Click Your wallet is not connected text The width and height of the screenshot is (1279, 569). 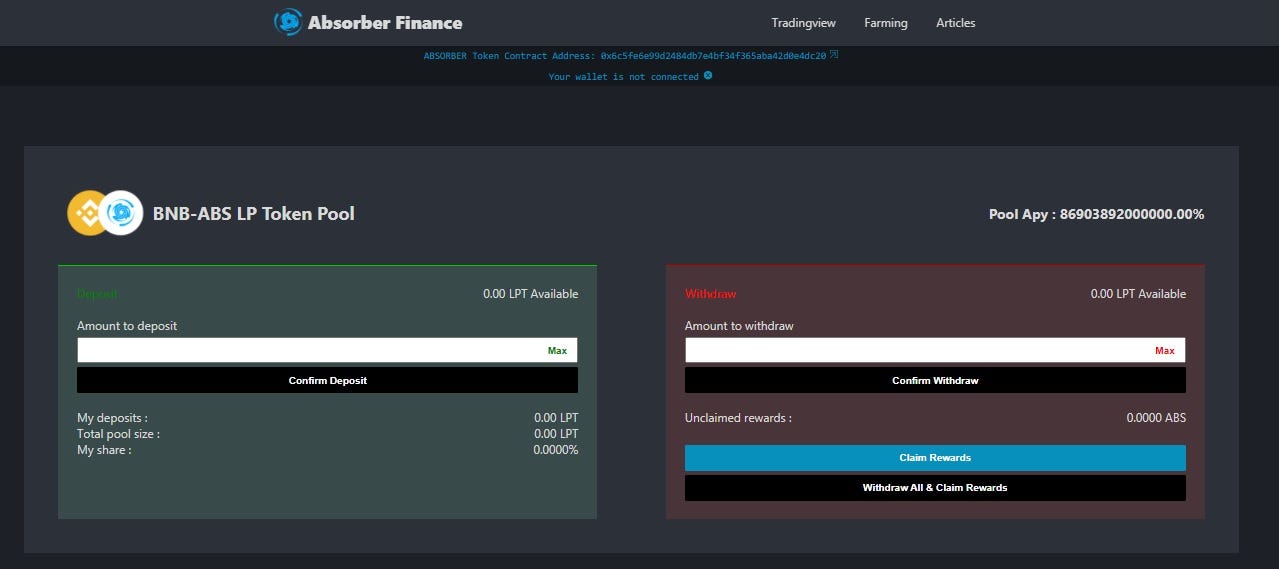point(623,77)
